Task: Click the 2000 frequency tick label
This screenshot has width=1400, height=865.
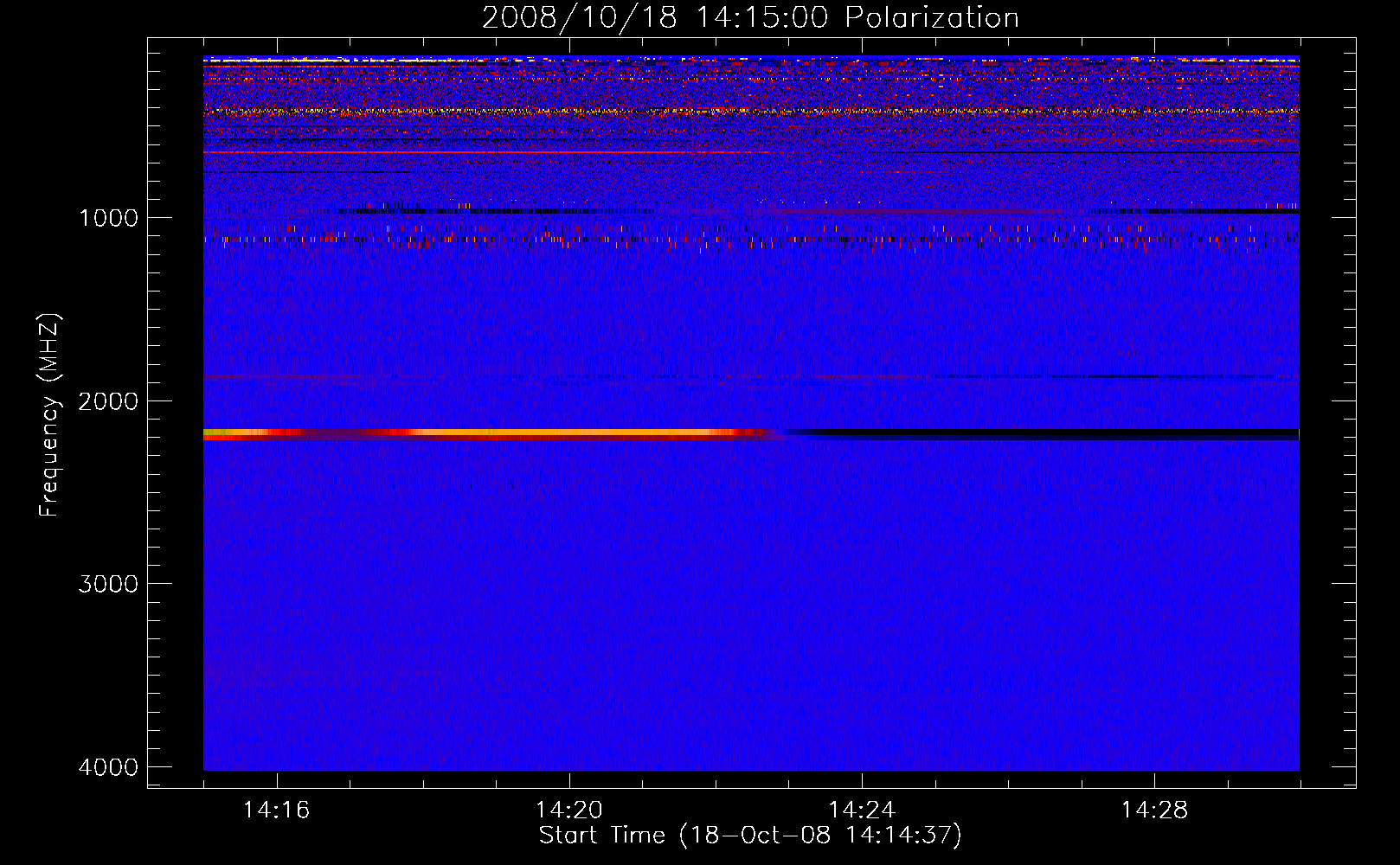Action: (108, 401)
